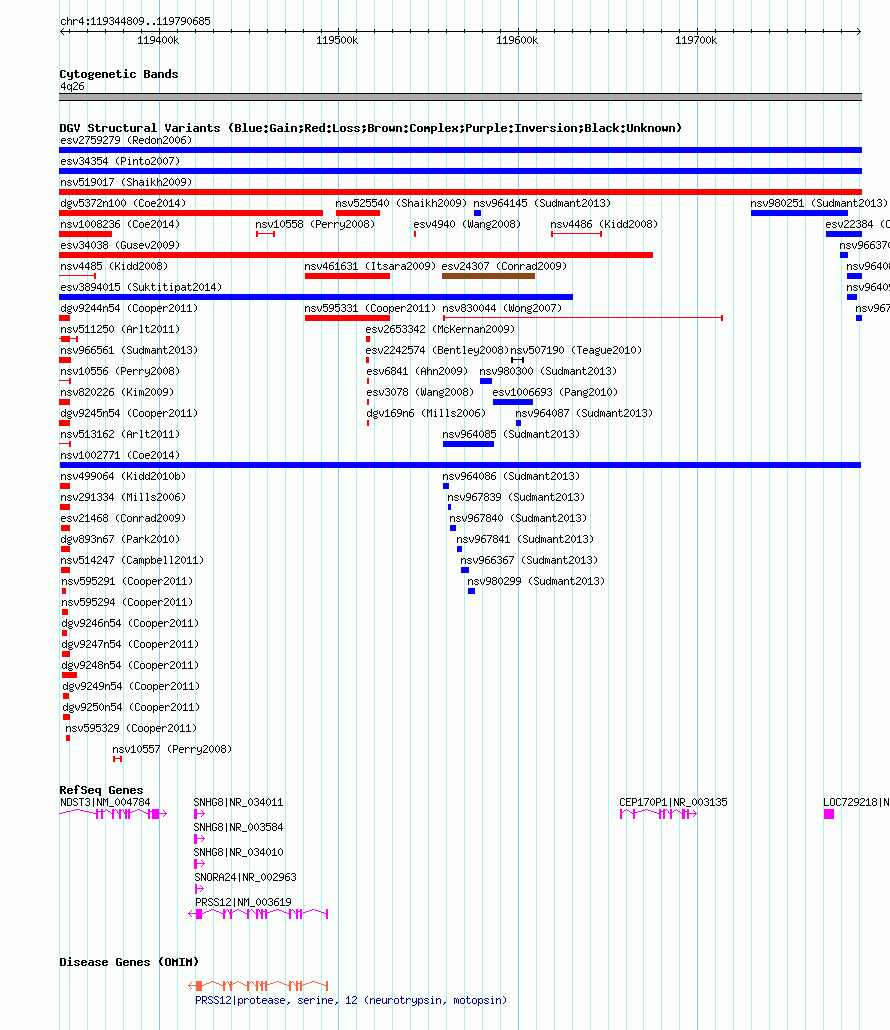Click the LOC729218 magenta gene block

[x=829, y=814]
